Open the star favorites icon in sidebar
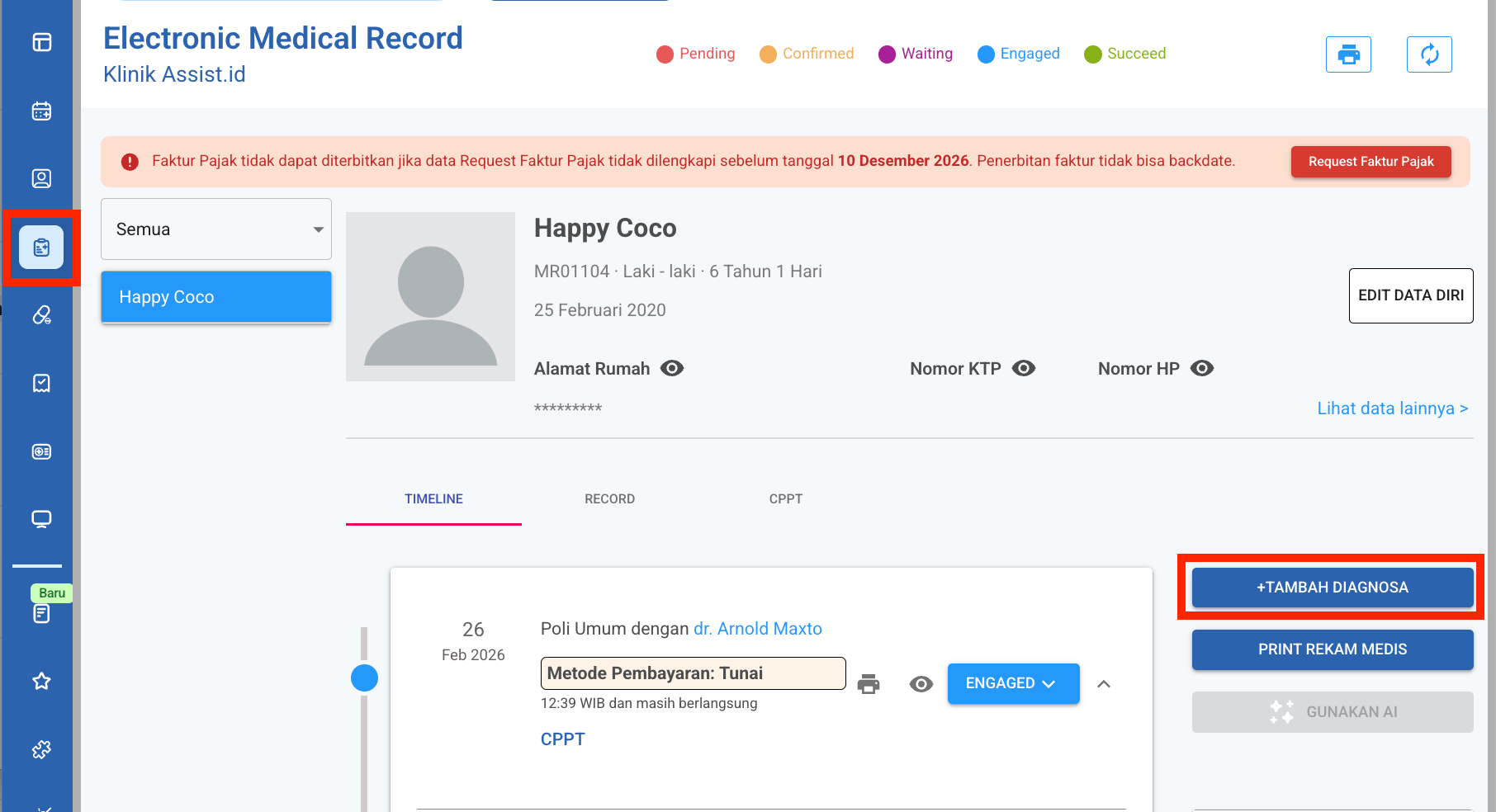Viewport: 1496px width, 812px height. [41, 681]
